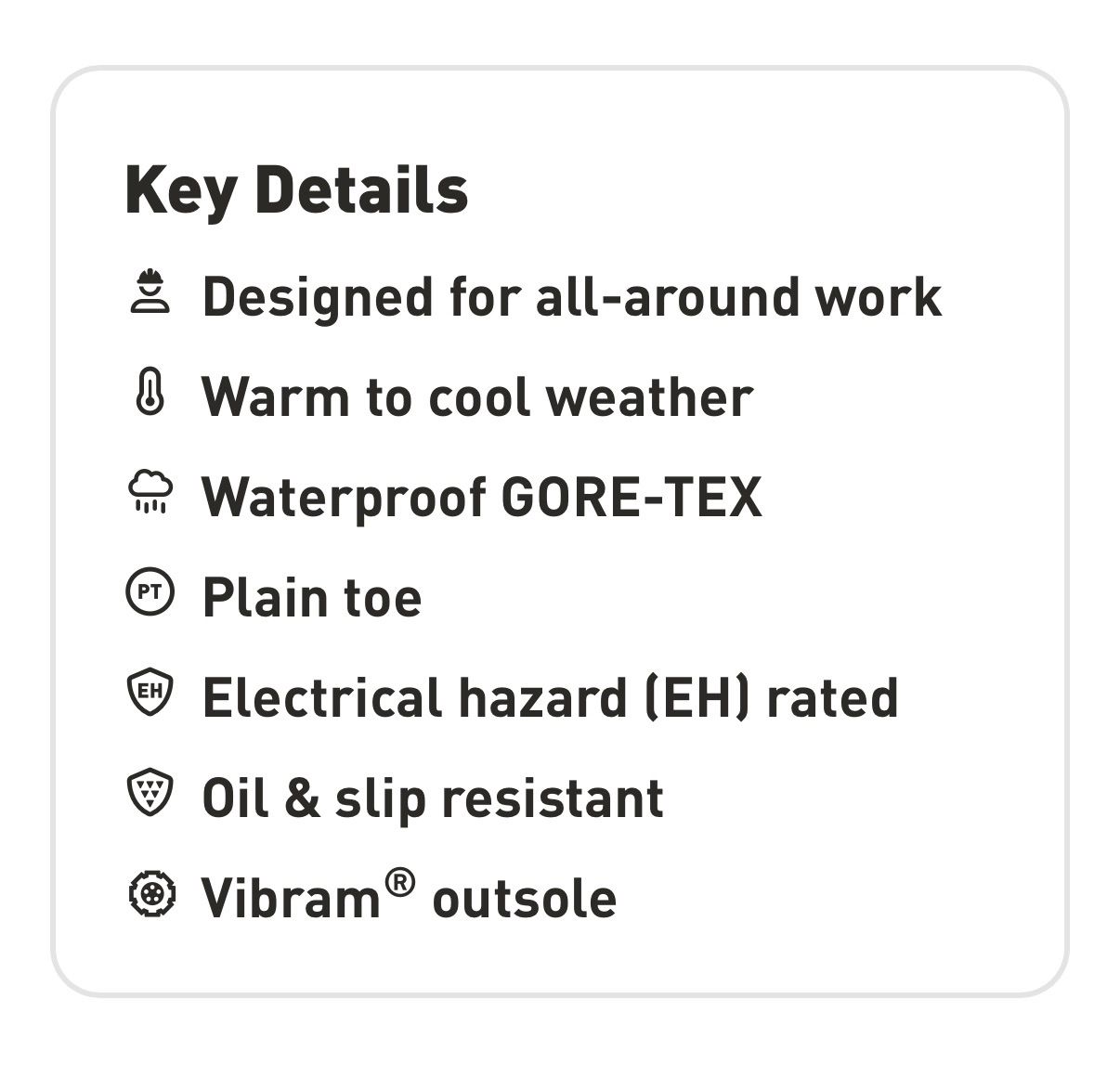Click the registered trademark symbol after Vibram
The width and height of the screenshot is (1120, 1090).
(398, 883)
